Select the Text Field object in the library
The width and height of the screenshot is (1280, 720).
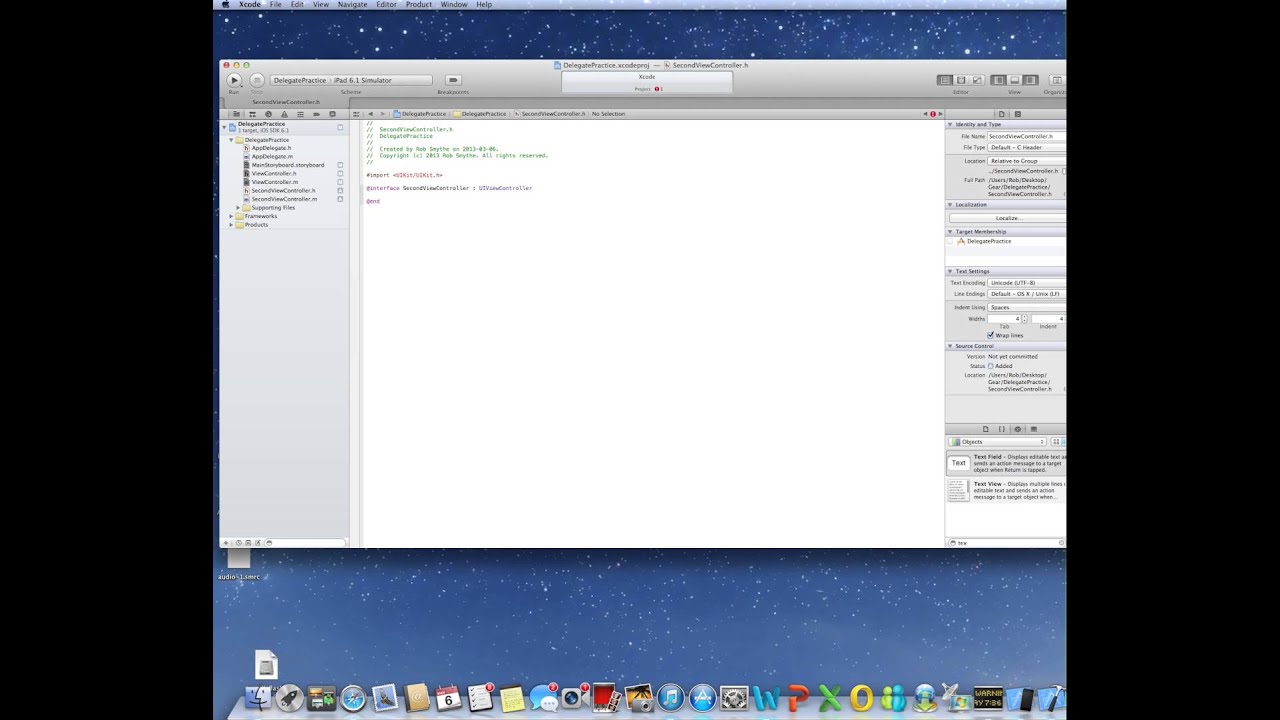(1005, 463)
